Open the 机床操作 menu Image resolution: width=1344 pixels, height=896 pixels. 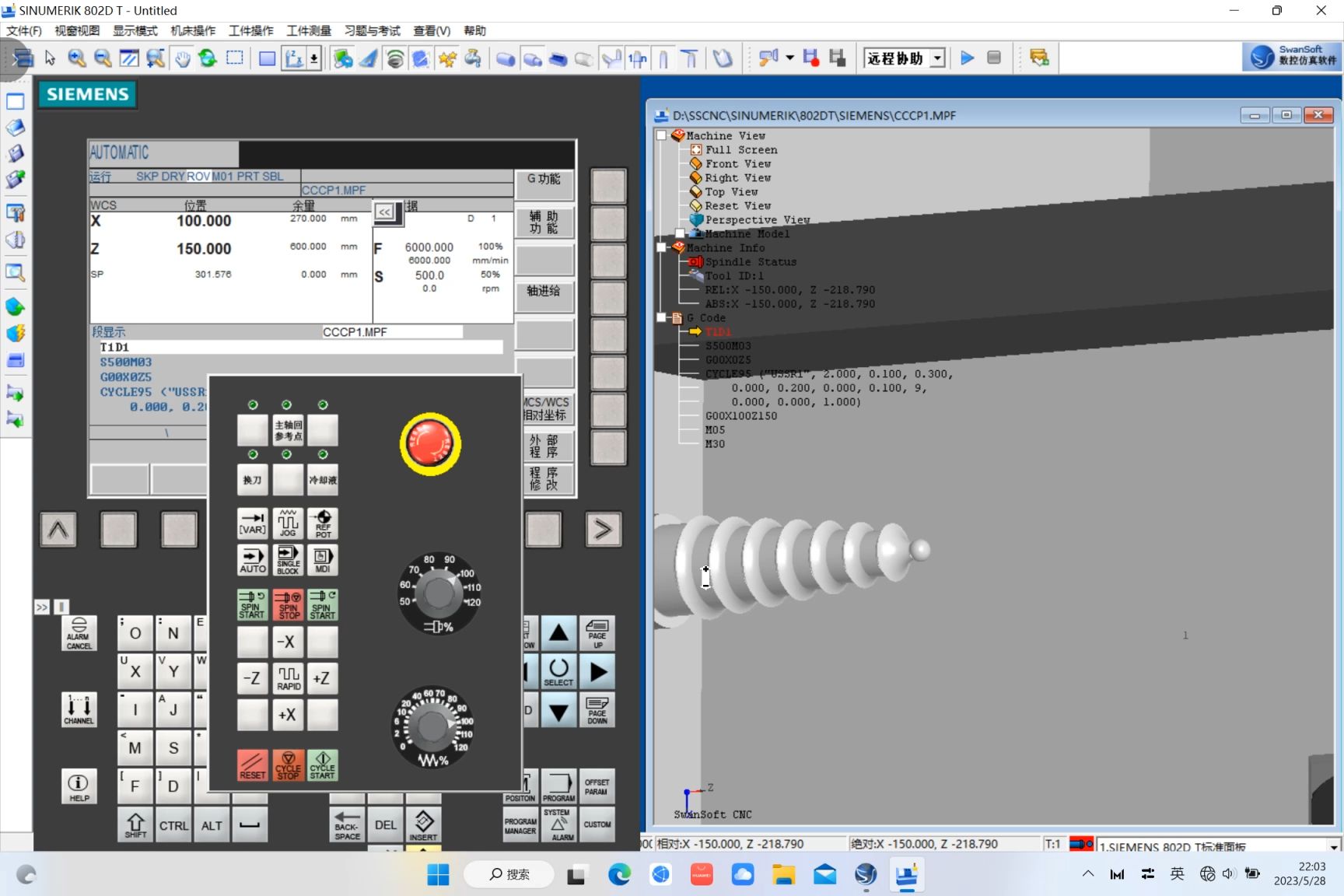(x=193, y=30)
